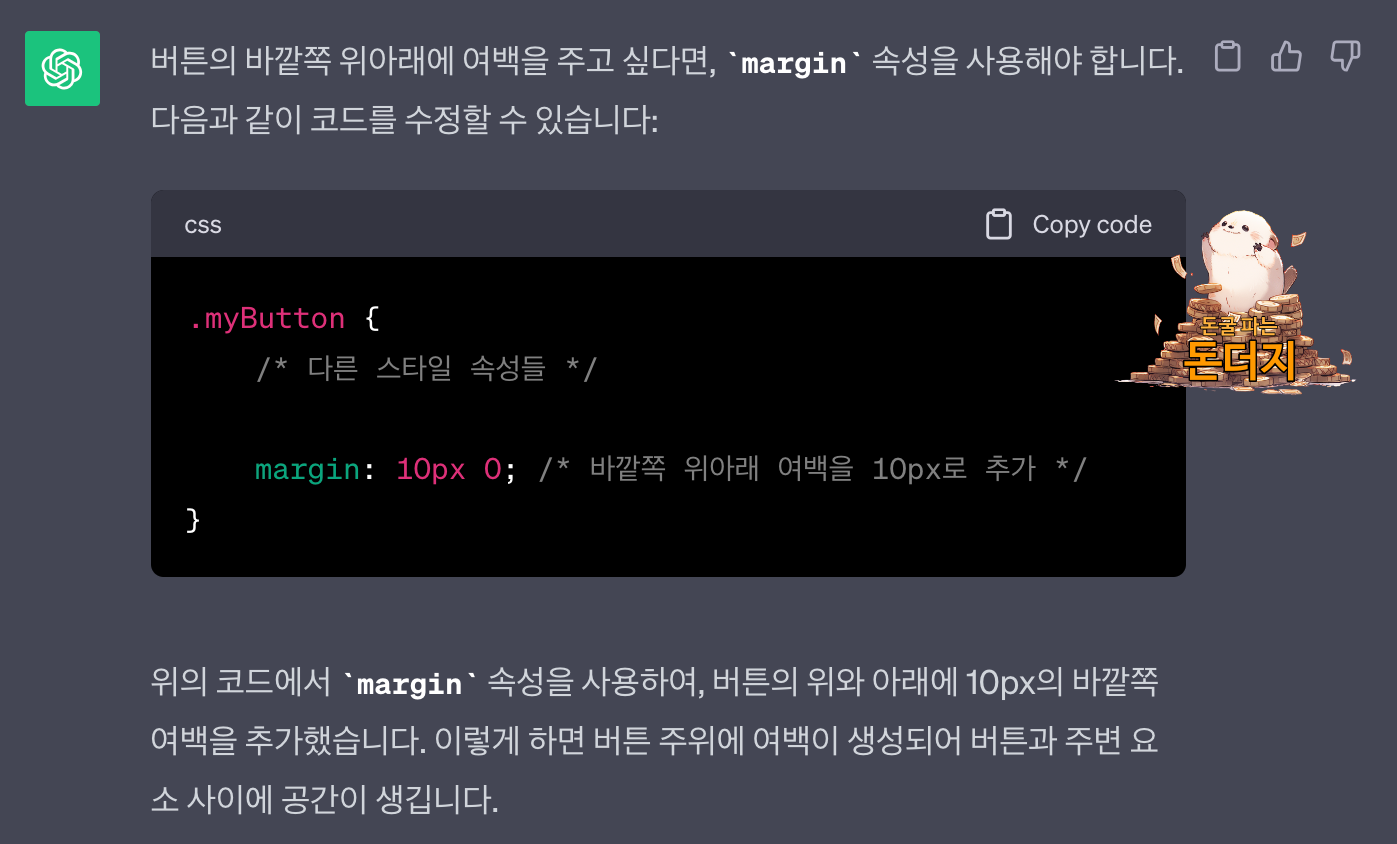Select the Korean comment inside the code block
The height and width of the screenshot is (844, 1397).
point(425,368)
